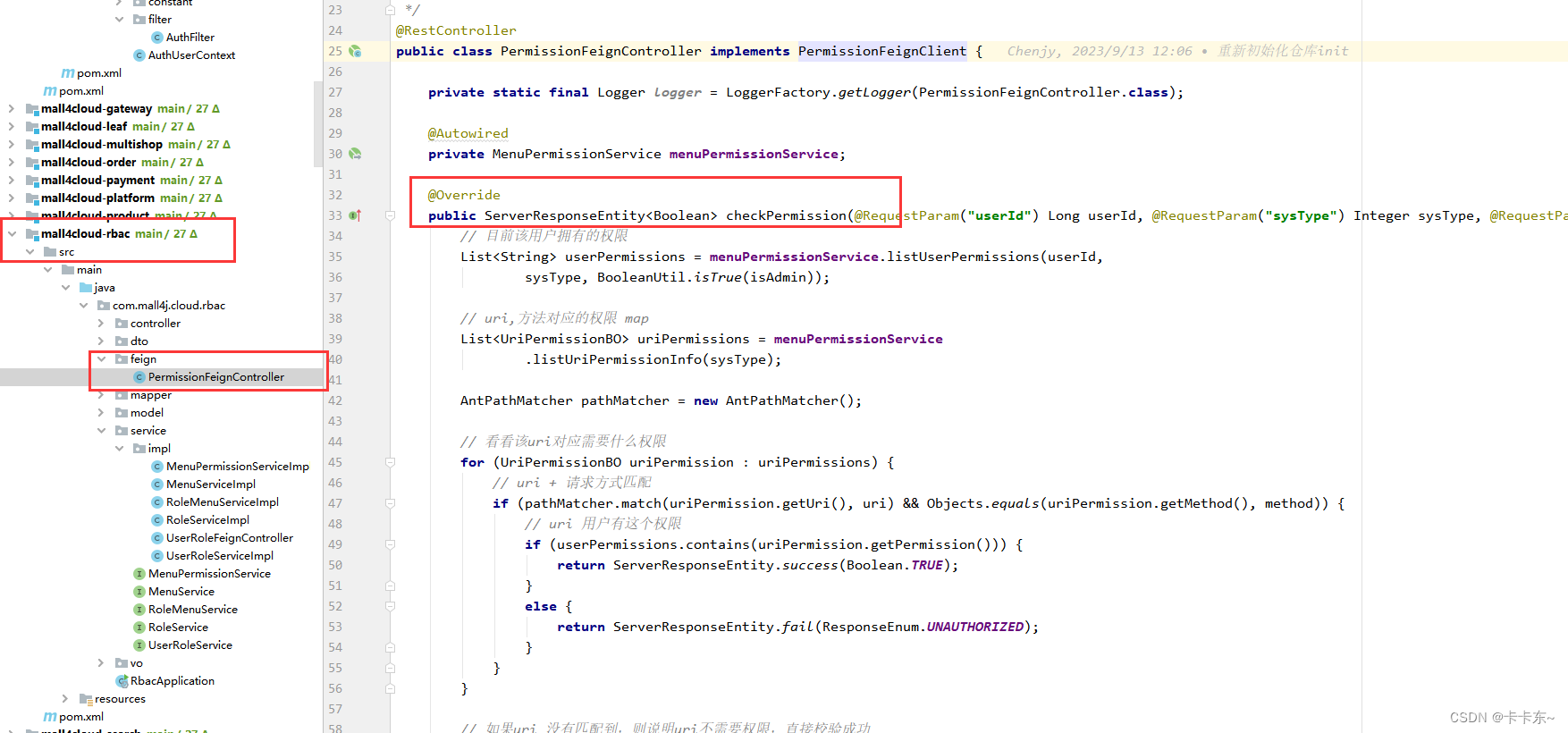Image resolution: width=1568 pixels, height=733 pixels.
Task: Select the src folder under mall4cloud-rbac
Action: [66, 252]
